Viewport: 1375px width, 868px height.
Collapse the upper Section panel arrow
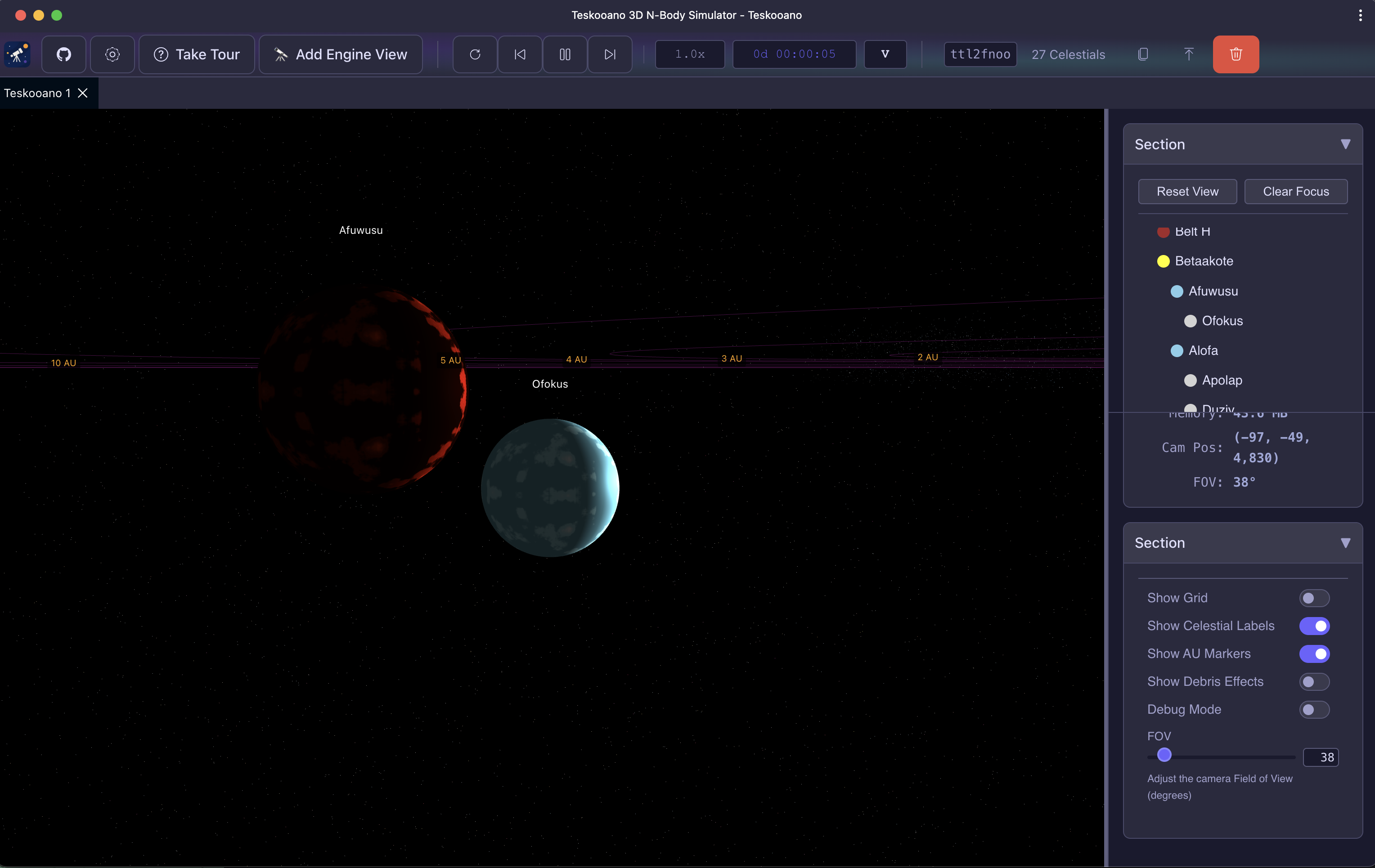1345,144
